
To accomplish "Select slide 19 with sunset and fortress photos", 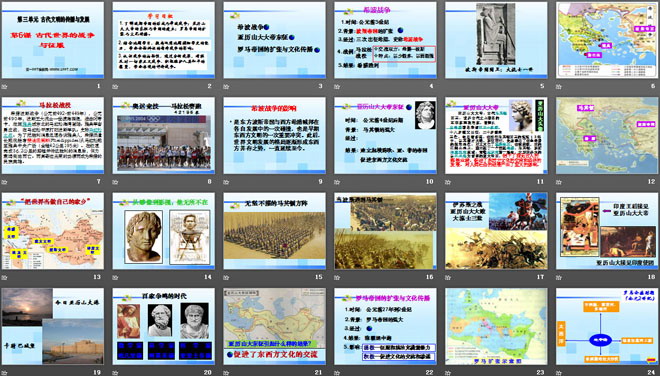I will tap(53, 326).
